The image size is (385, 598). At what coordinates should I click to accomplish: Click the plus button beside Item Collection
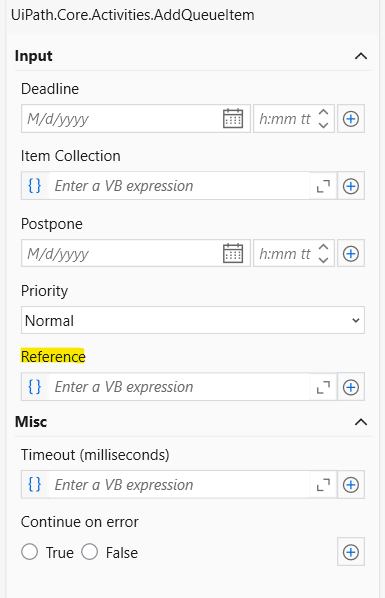pyautogui.click(x=351, y=186)
